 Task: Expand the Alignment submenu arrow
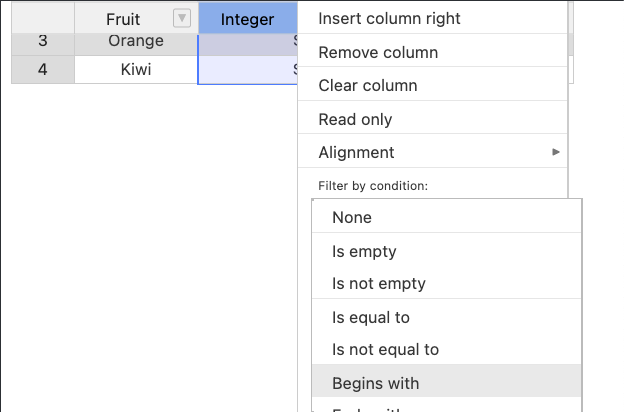pos(556,152)
